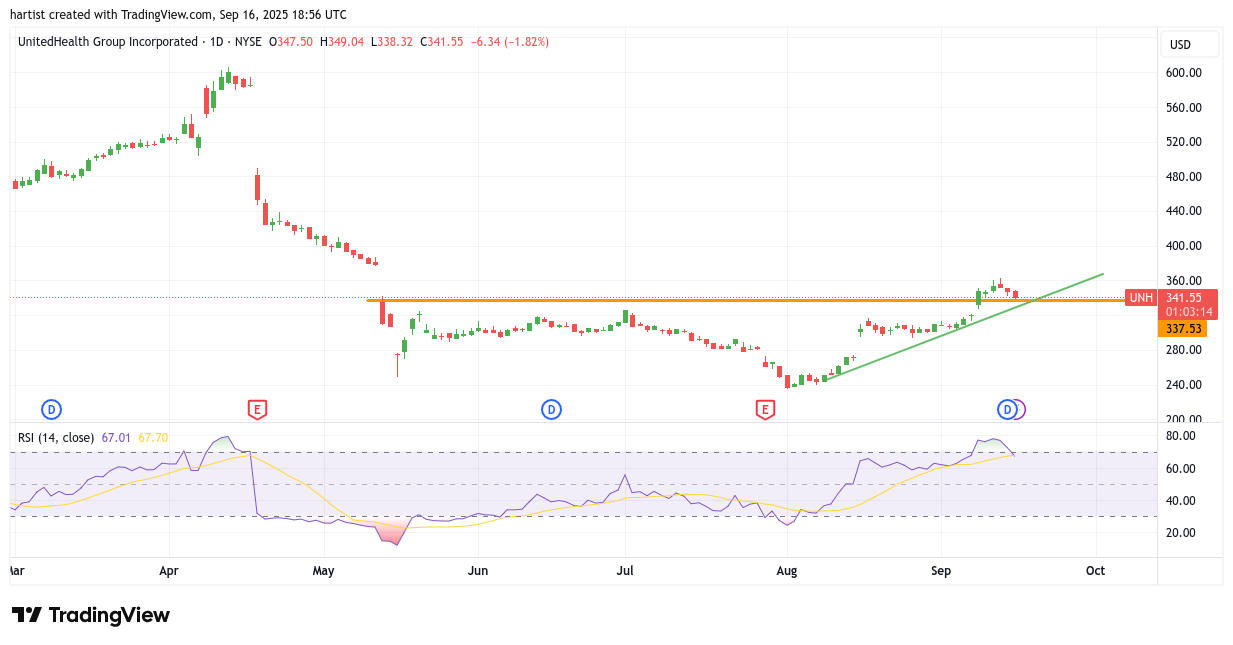Click the yellow RSI average value 67.70
Viewport: 1233px width, 645px height.
pos(153,437)
